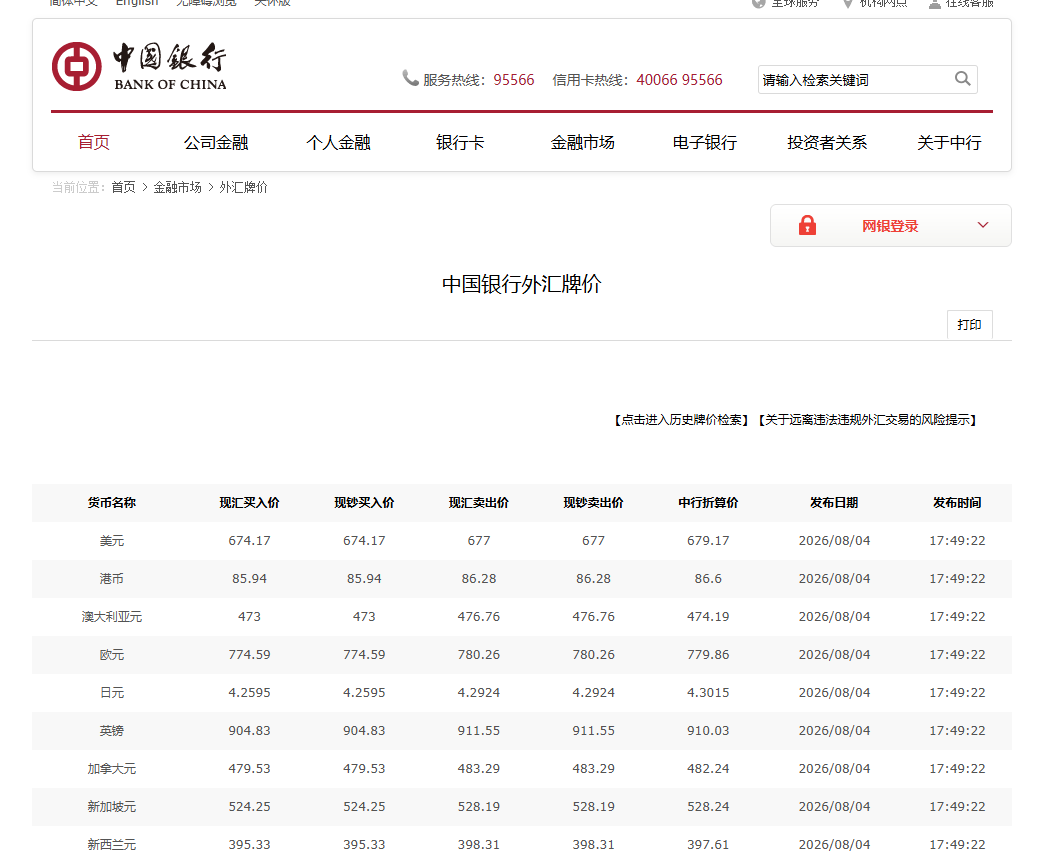This screenshot has height=864, width=1043.
Task: Click the 发布日期 column header
Action: pyautogui.click(x=834, y=503)
